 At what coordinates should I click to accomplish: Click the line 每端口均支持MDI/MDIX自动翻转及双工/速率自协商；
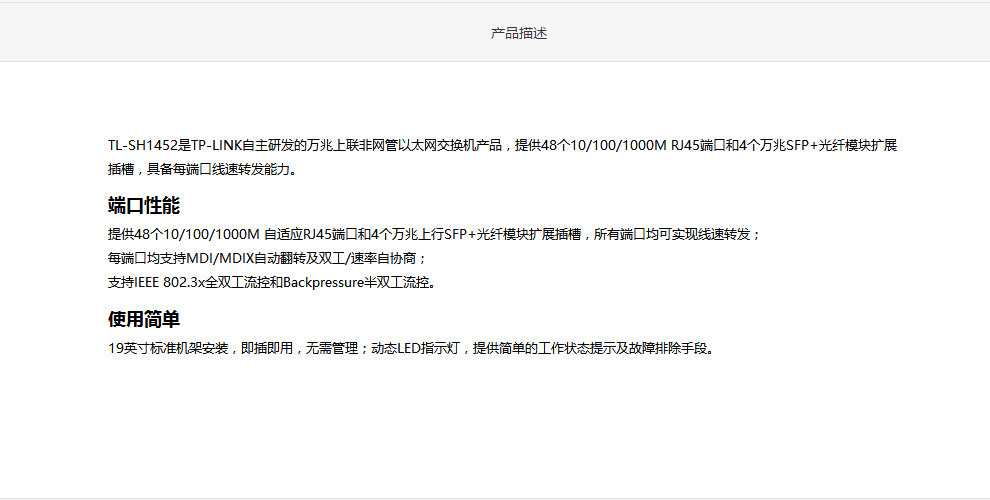(268, 259)
